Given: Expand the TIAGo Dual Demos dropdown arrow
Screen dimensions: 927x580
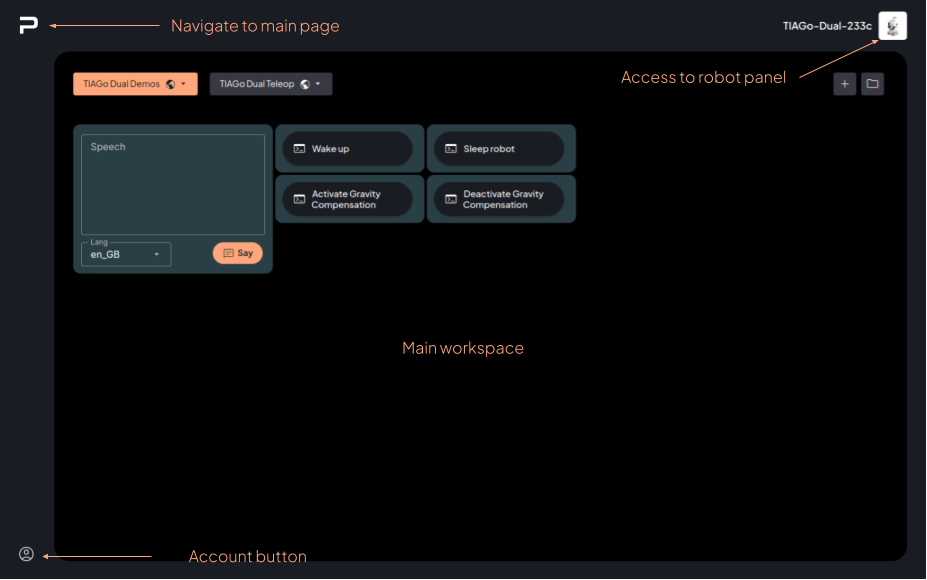Looking at the screenshot, I should (184, 84).
